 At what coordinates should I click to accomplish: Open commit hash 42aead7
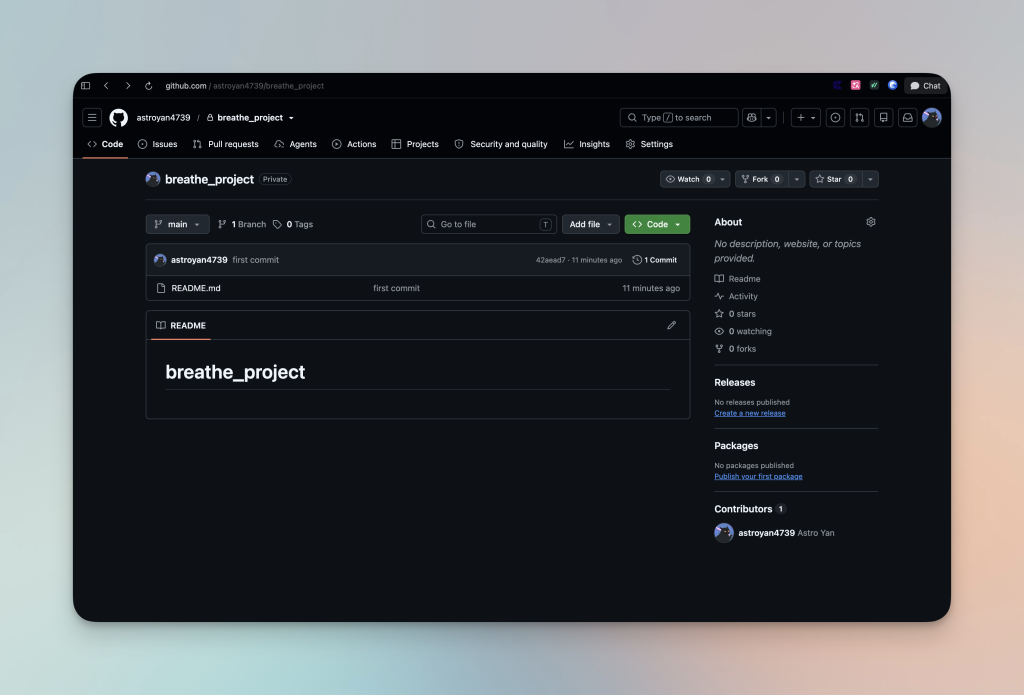(551, 260)
